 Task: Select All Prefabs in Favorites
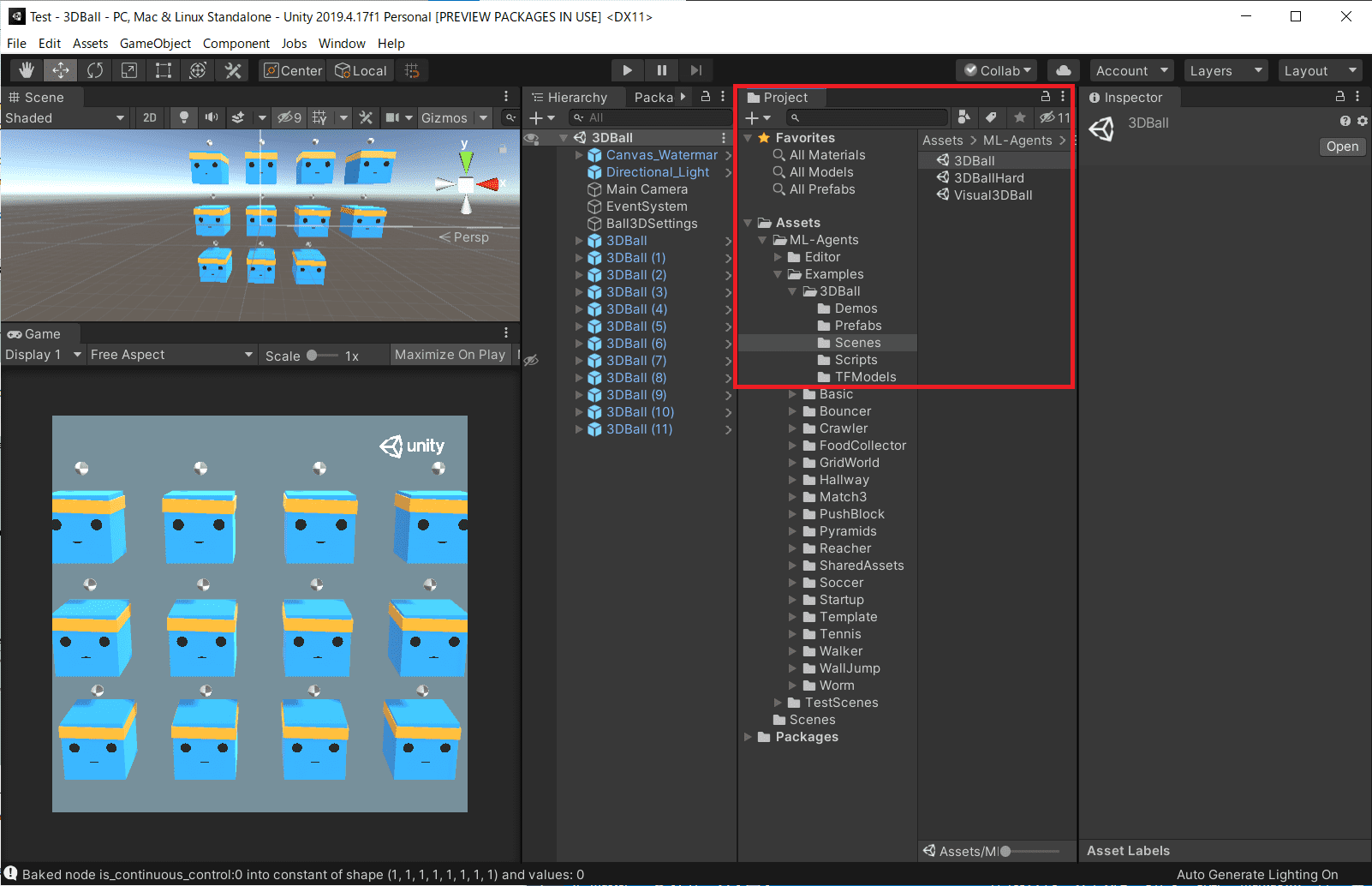click(x=822, y=189)
